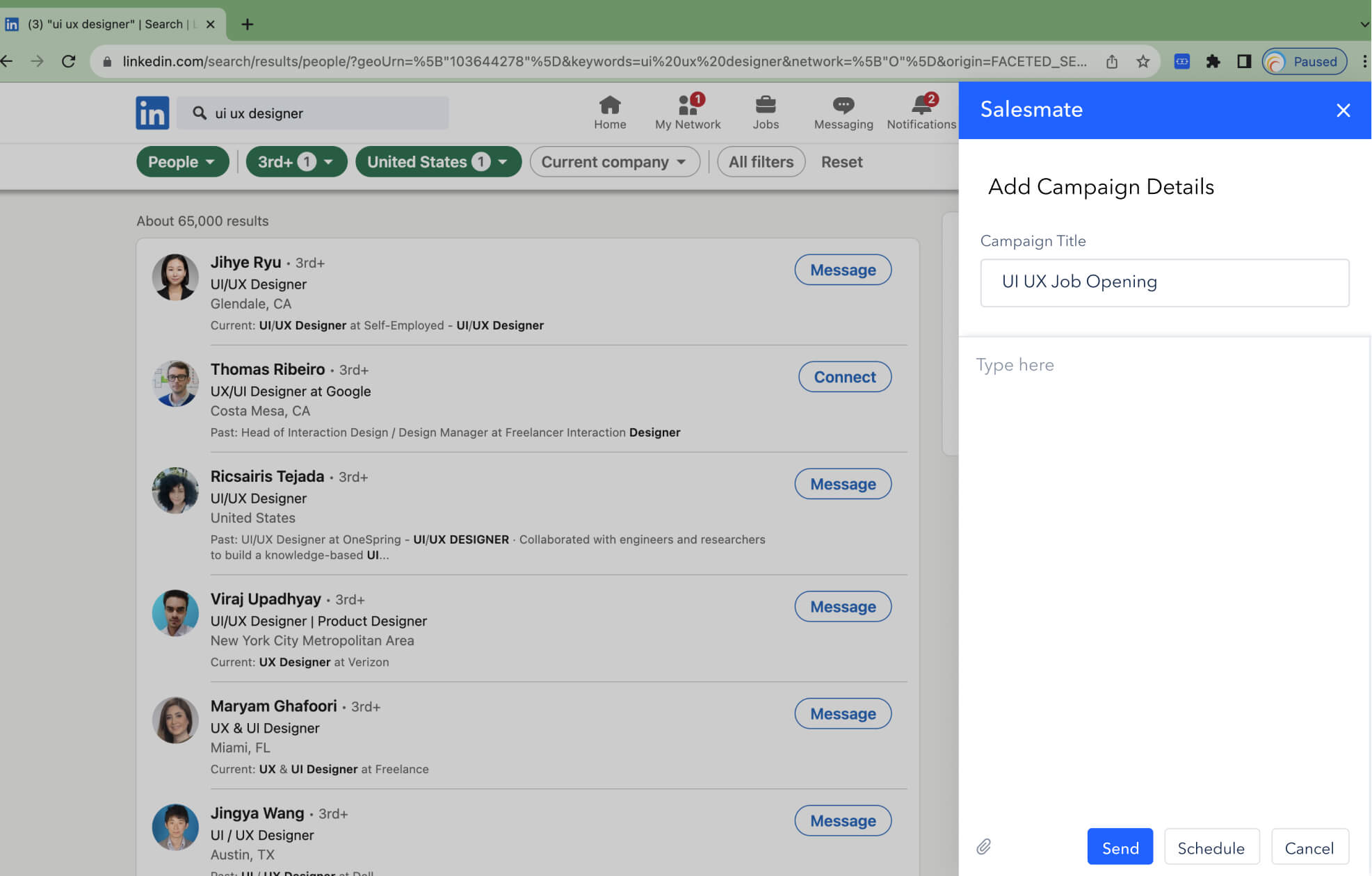
Task: Expand the 3rd+ connections filter
Action: 296,161
